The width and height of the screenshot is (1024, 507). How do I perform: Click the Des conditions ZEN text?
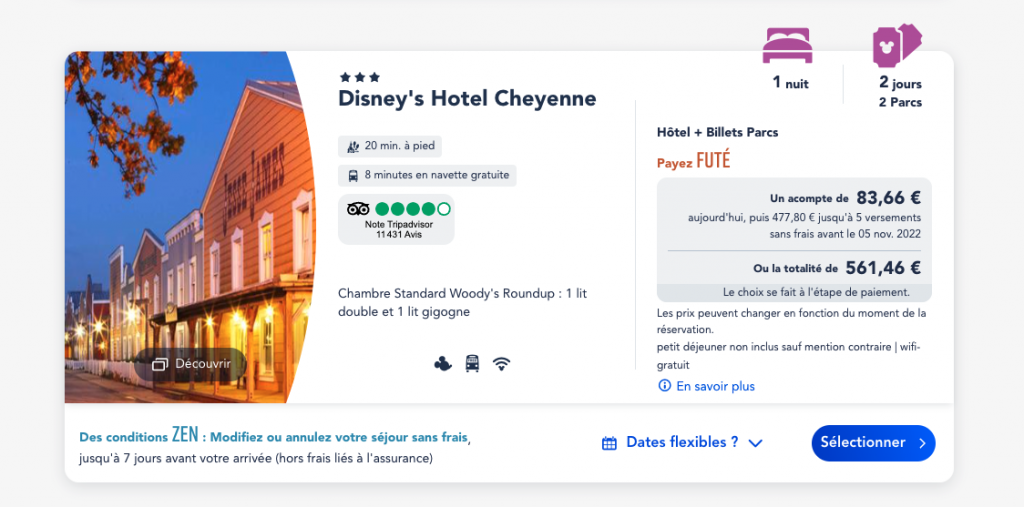[138, 436]
